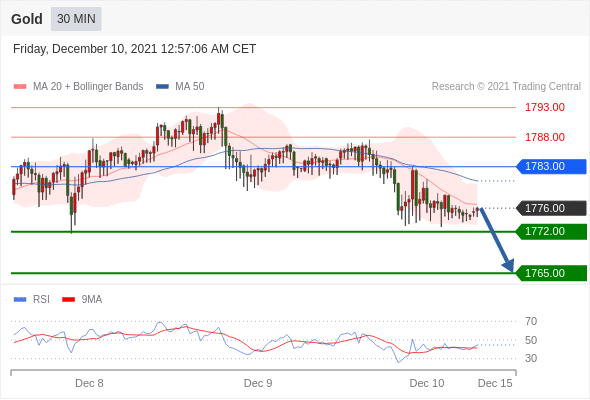Select the 1765.00 target price tag

pos(551,273)
